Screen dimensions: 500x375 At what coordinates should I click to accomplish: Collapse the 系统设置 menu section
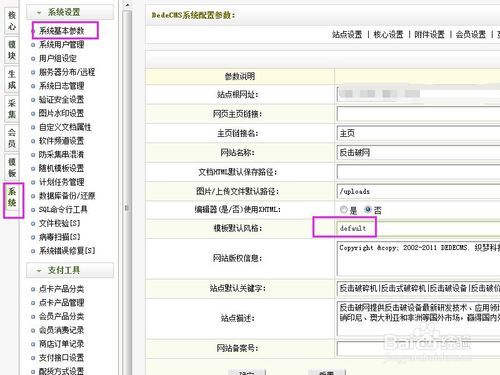70,12
